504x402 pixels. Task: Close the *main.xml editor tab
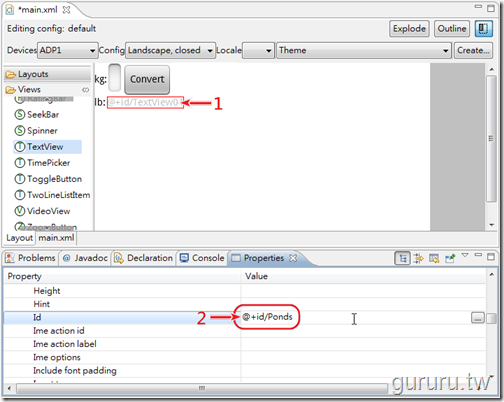(67, 10)
